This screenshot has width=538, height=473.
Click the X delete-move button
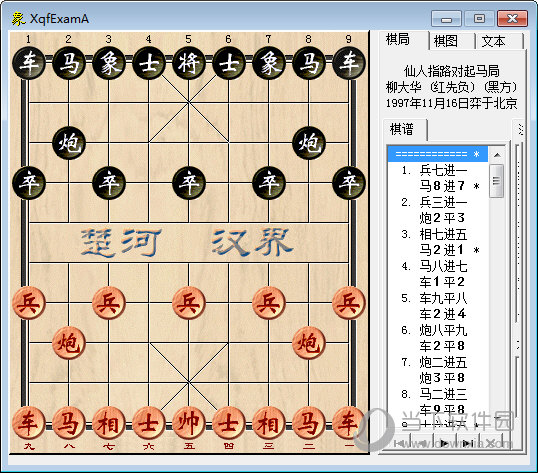[x=491, y=444]
